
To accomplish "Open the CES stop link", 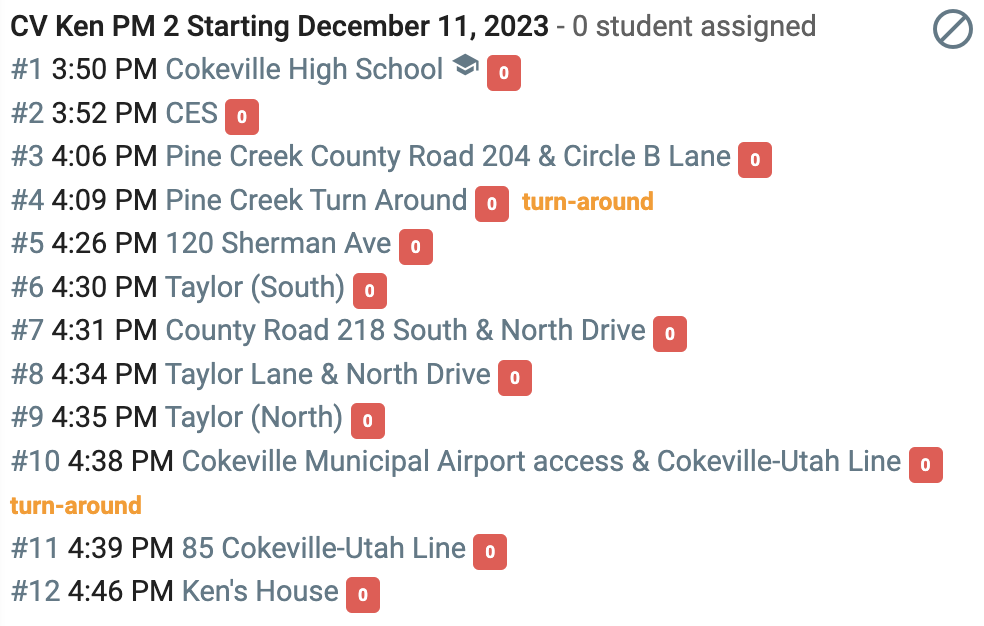I will click(x=191, y=114).
